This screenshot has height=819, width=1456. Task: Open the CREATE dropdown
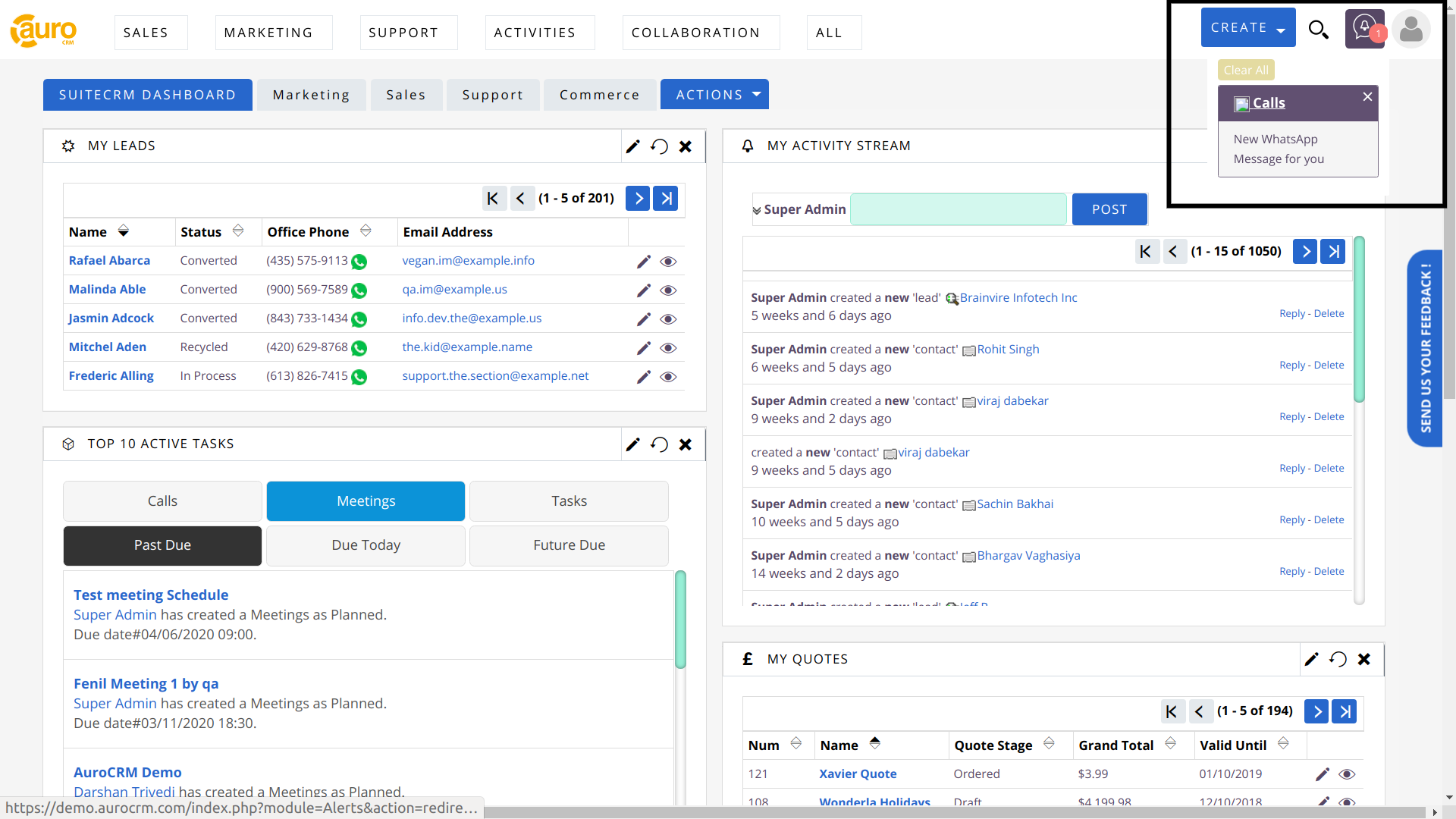1248,28
